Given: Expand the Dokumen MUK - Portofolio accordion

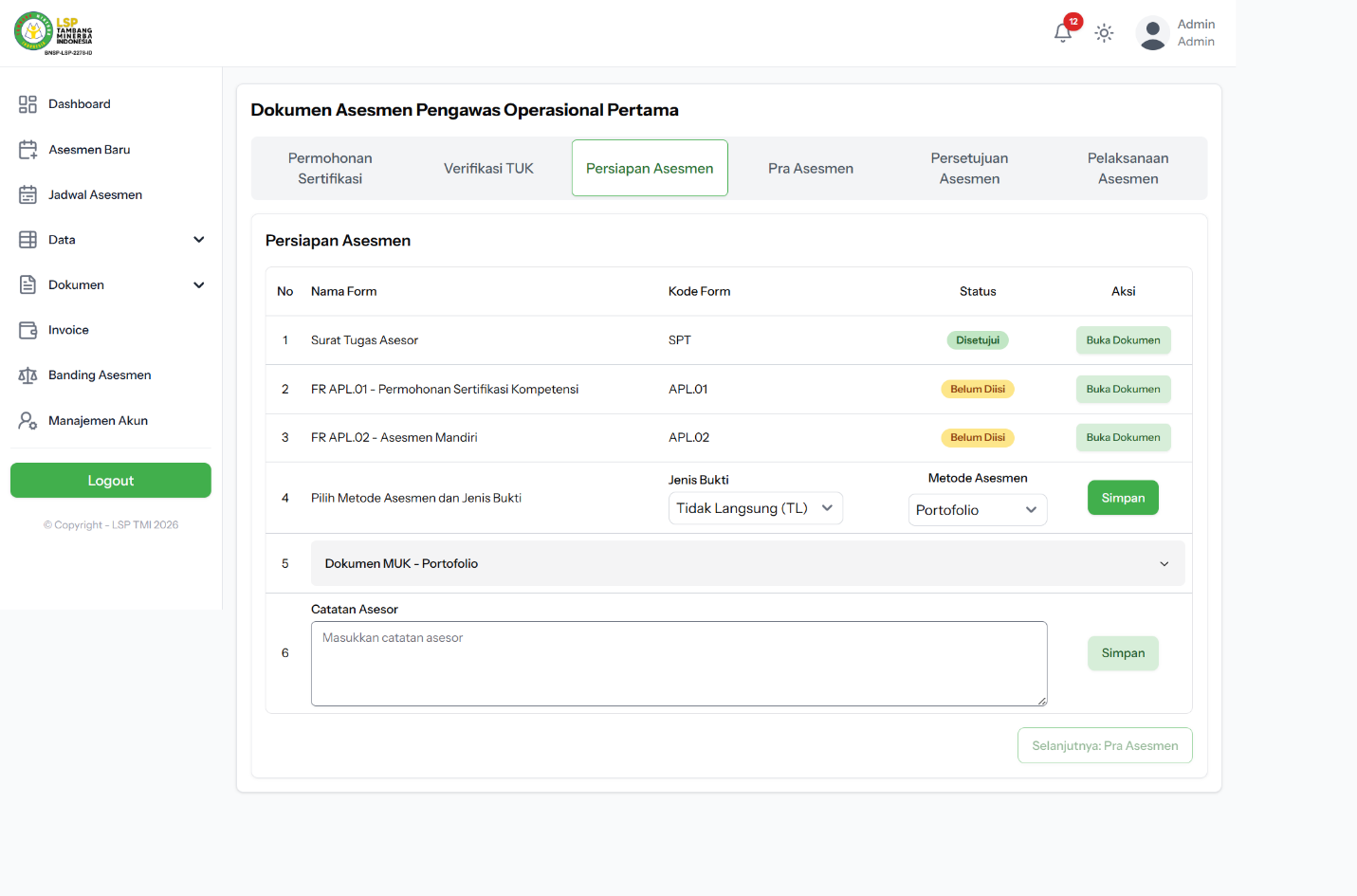Looking at the screenshot, I should coord(748,563).
